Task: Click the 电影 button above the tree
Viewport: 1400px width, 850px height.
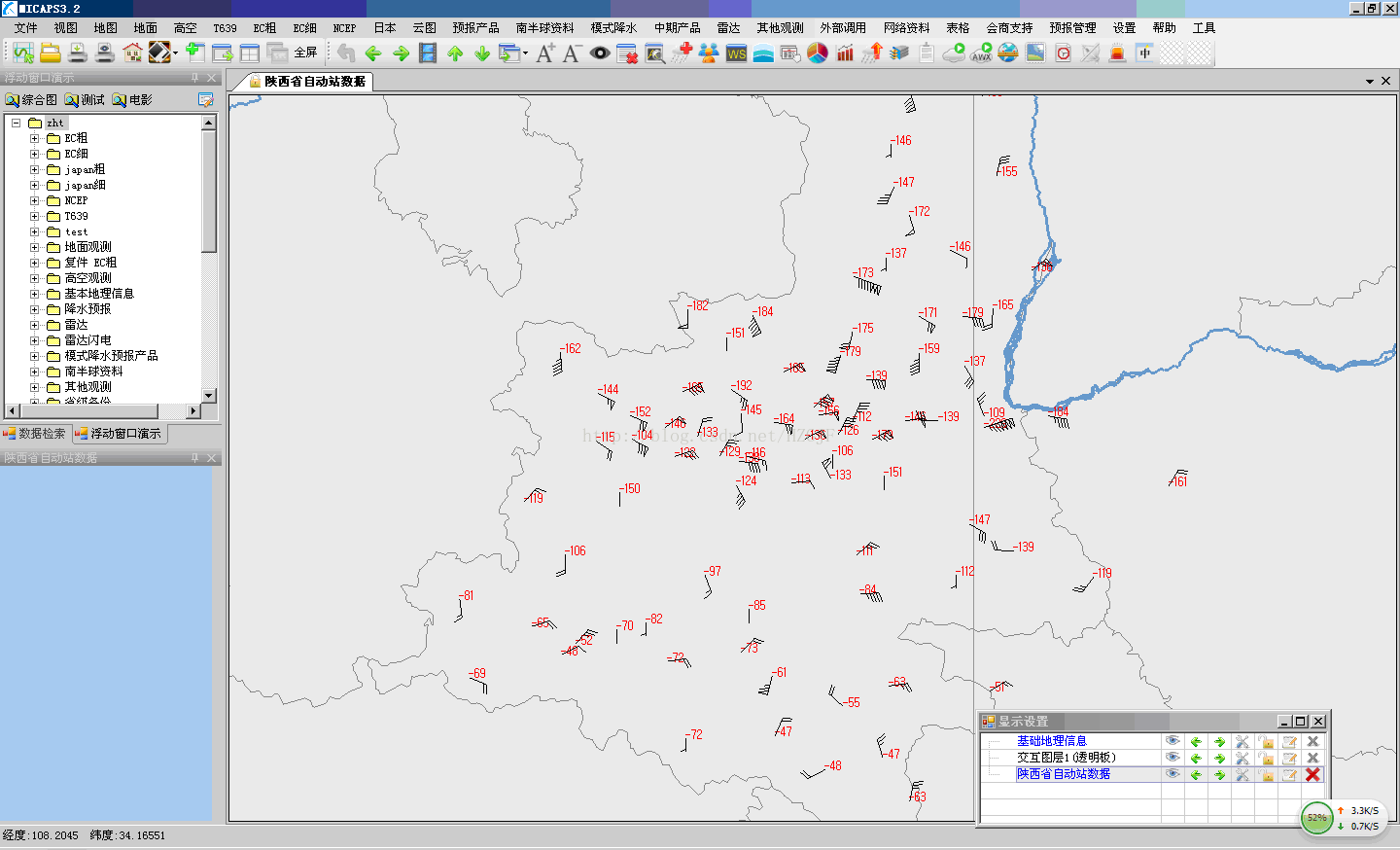Action: click(133, 98)
